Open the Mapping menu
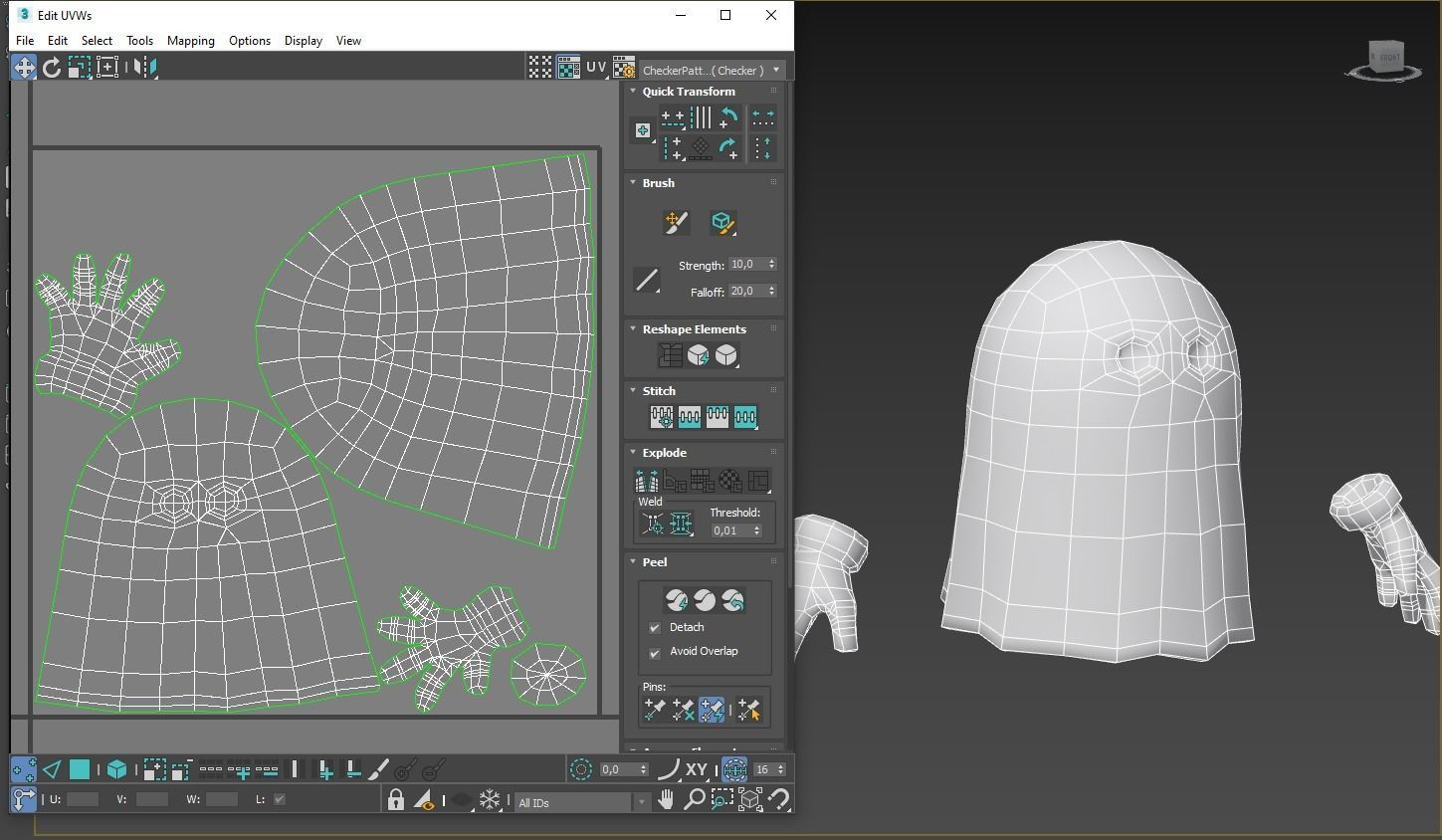Image resolution: width=1442 pixels, height=840 pixels. coord(191,41)
